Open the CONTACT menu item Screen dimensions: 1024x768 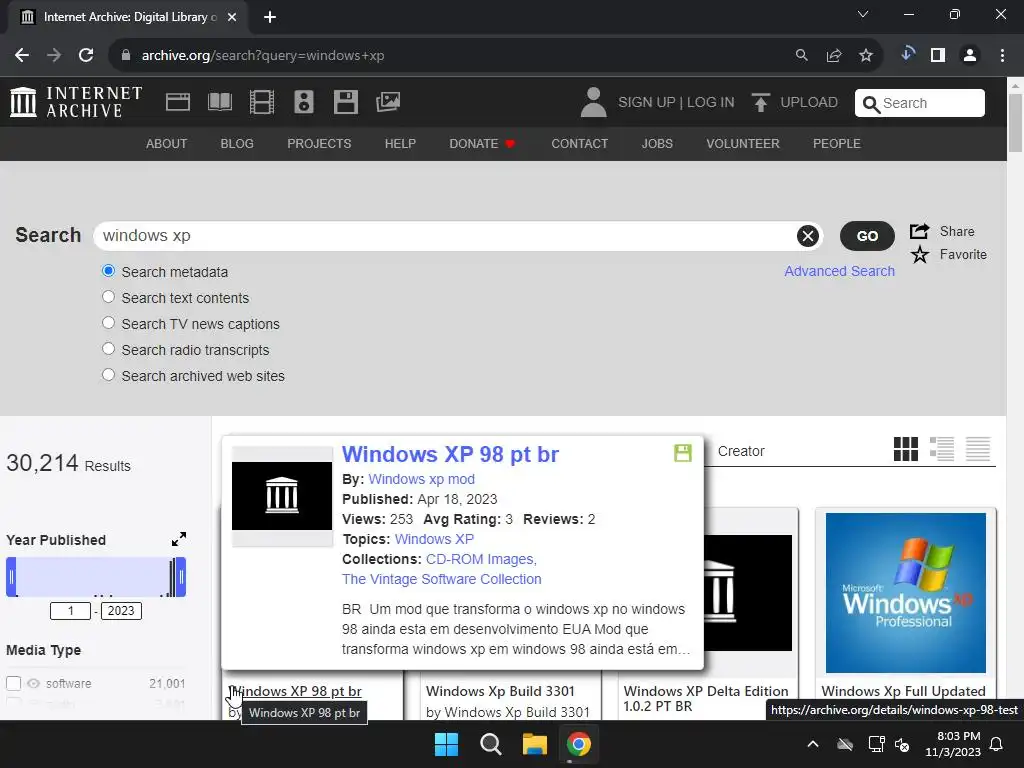point(579,144)
